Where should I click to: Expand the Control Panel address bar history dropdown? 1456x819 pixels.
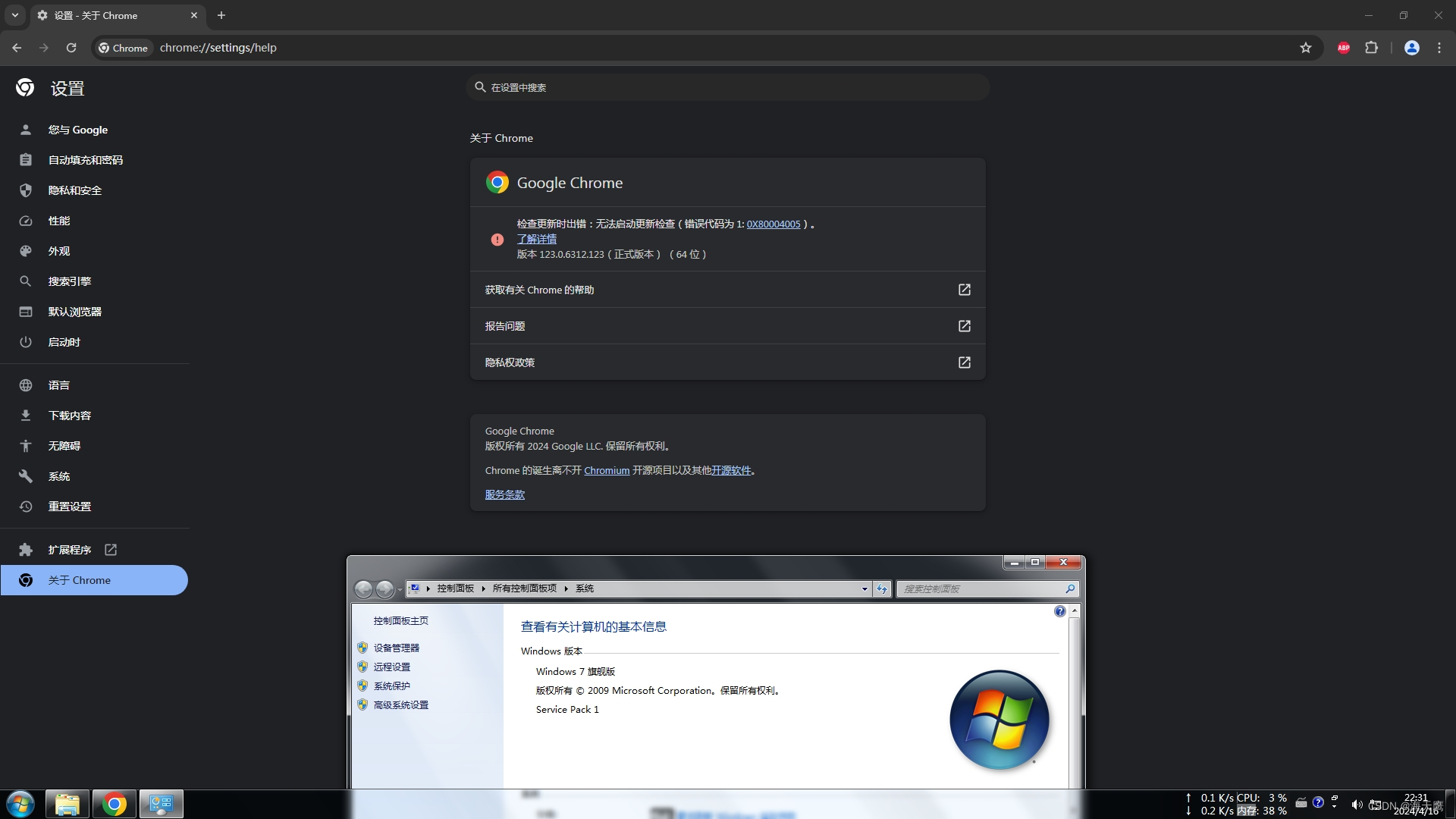tap(864, 588)
